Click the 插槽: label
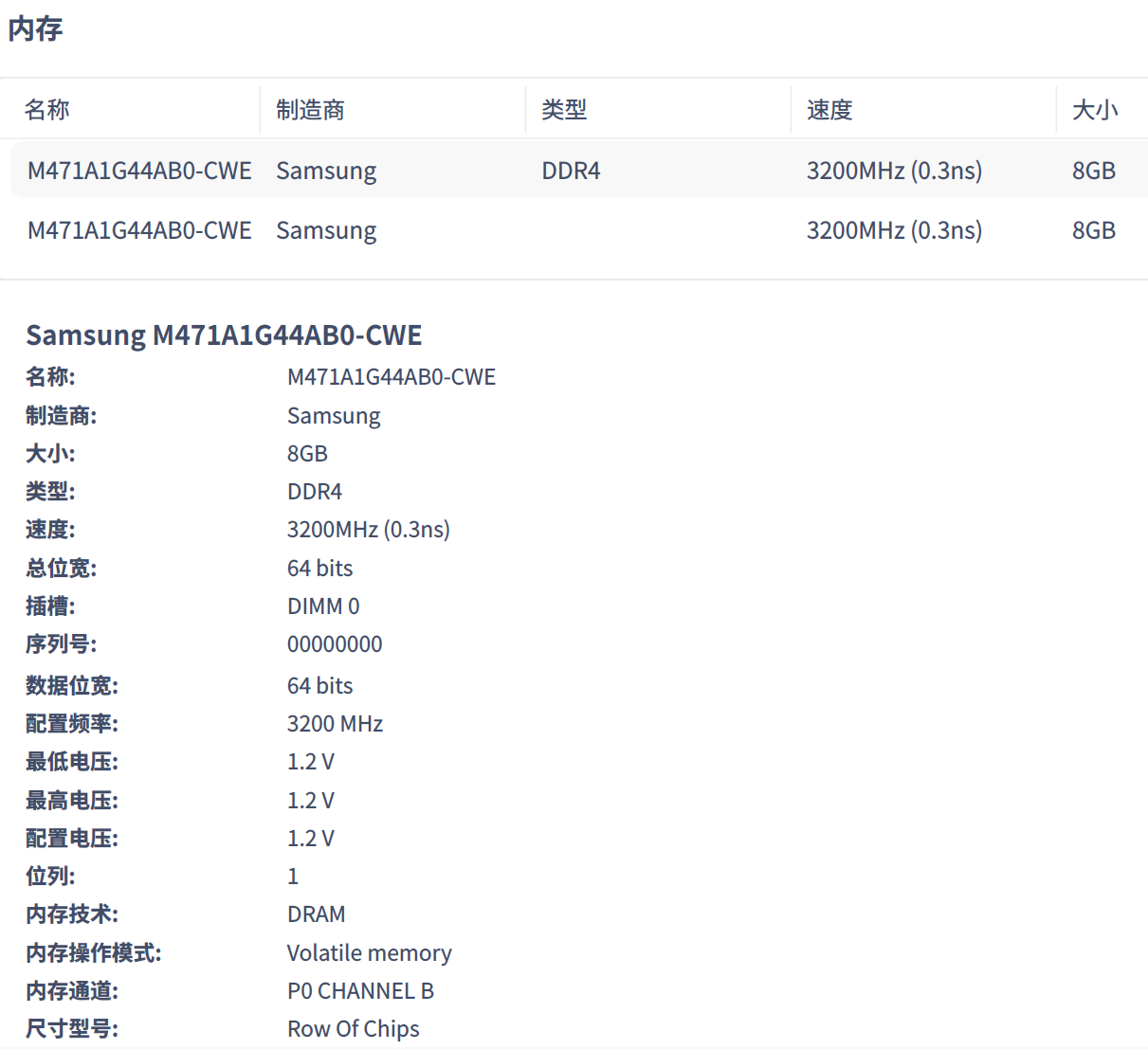Screen dimensions: 1148x1049 click(x=50, y=606)
